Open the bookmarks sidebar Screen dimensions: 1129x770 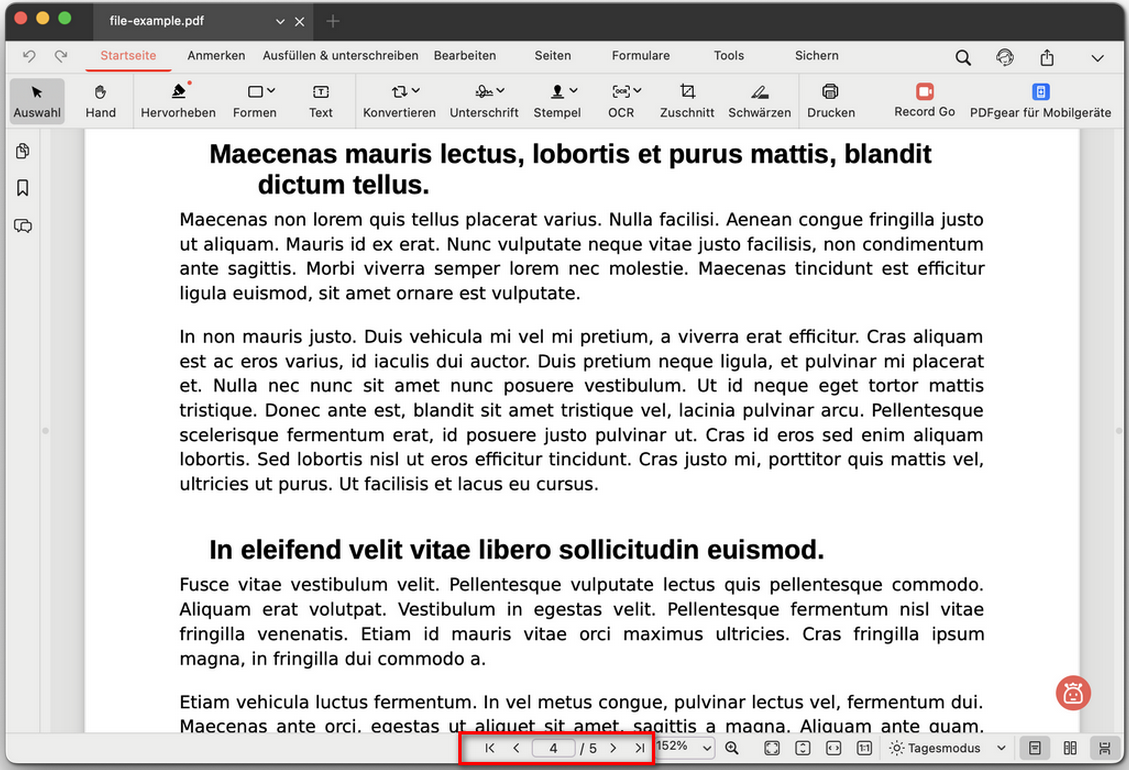(22, 187)
